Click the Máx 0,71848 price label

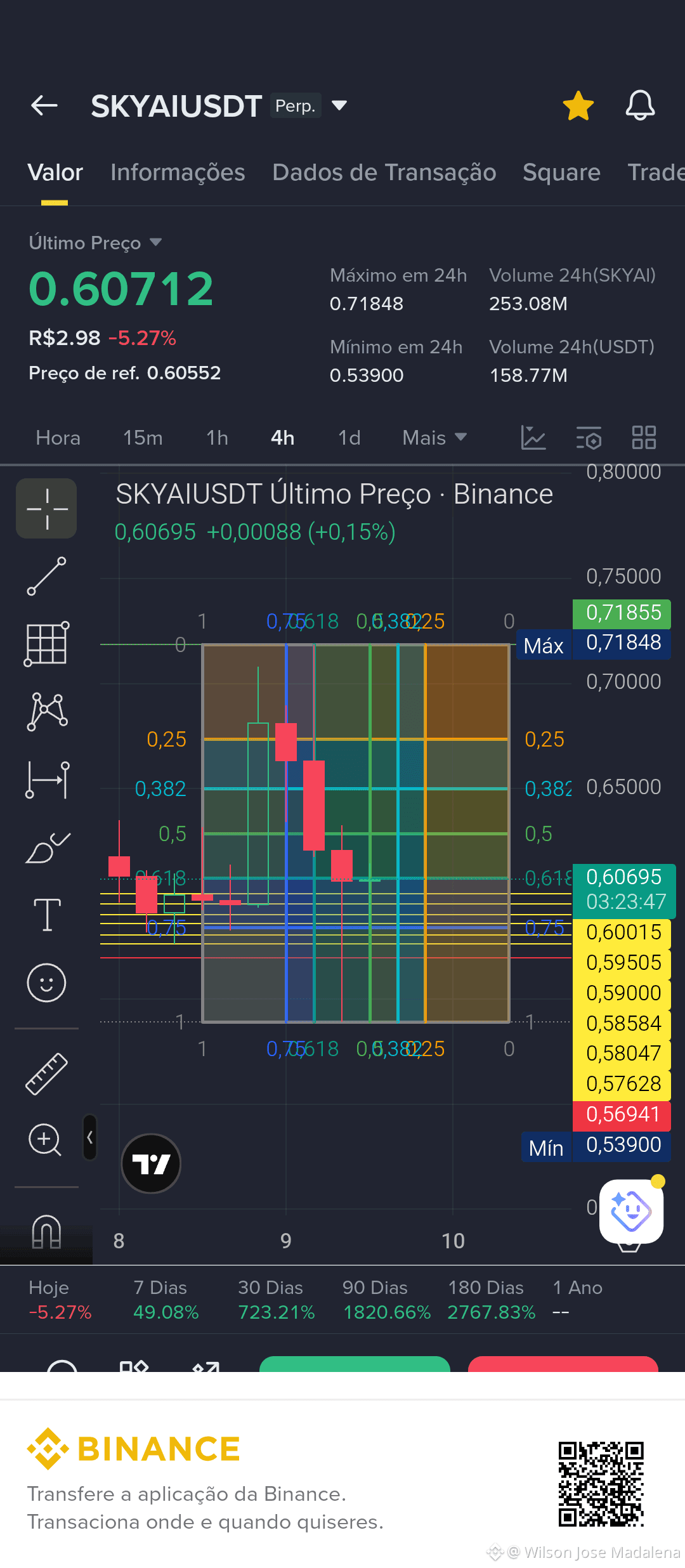point(593,644)
